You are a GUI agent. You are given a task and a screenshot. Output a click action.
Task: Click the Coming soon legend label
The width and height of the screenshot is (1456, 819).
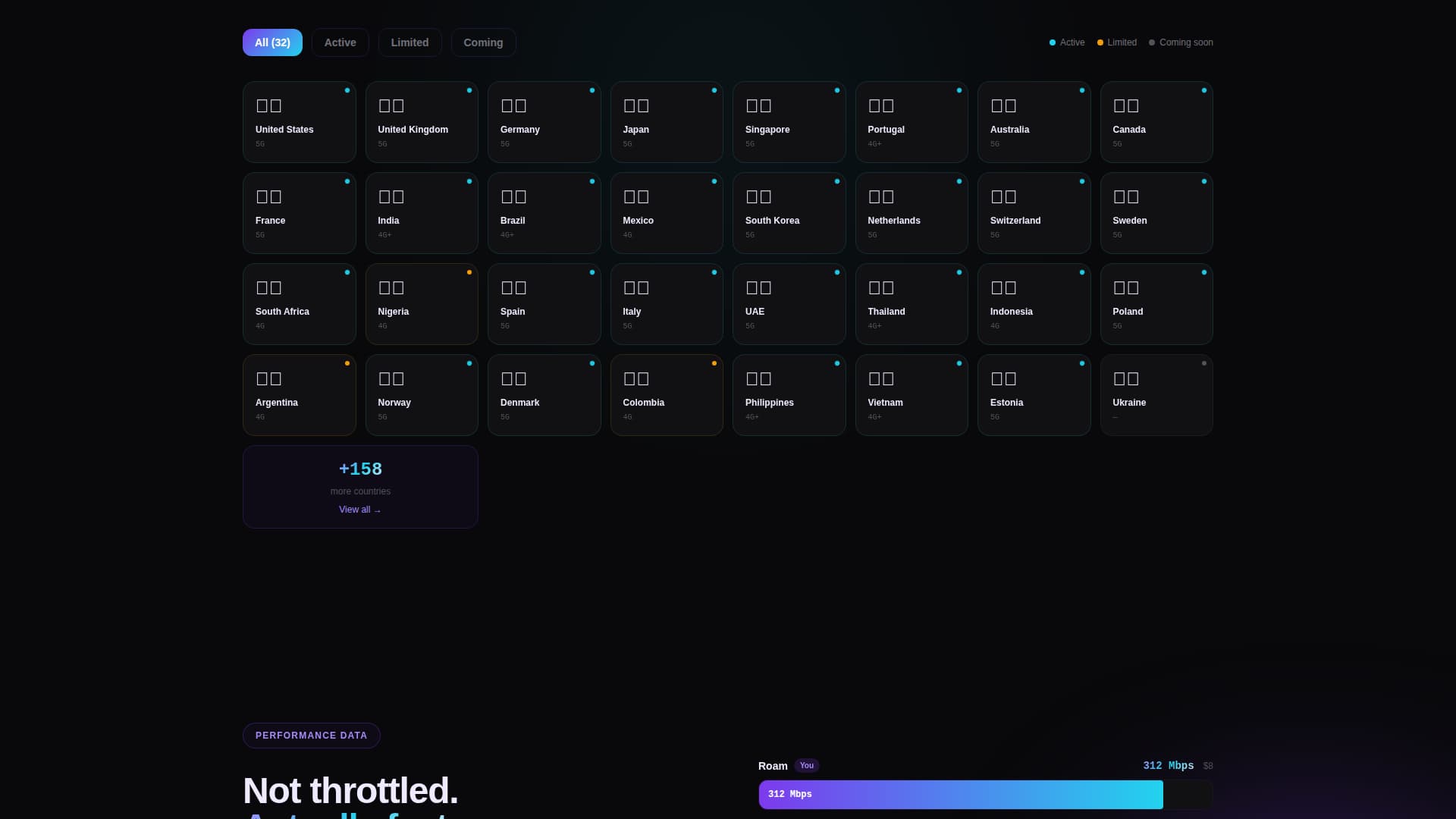tap(1186, 42)
